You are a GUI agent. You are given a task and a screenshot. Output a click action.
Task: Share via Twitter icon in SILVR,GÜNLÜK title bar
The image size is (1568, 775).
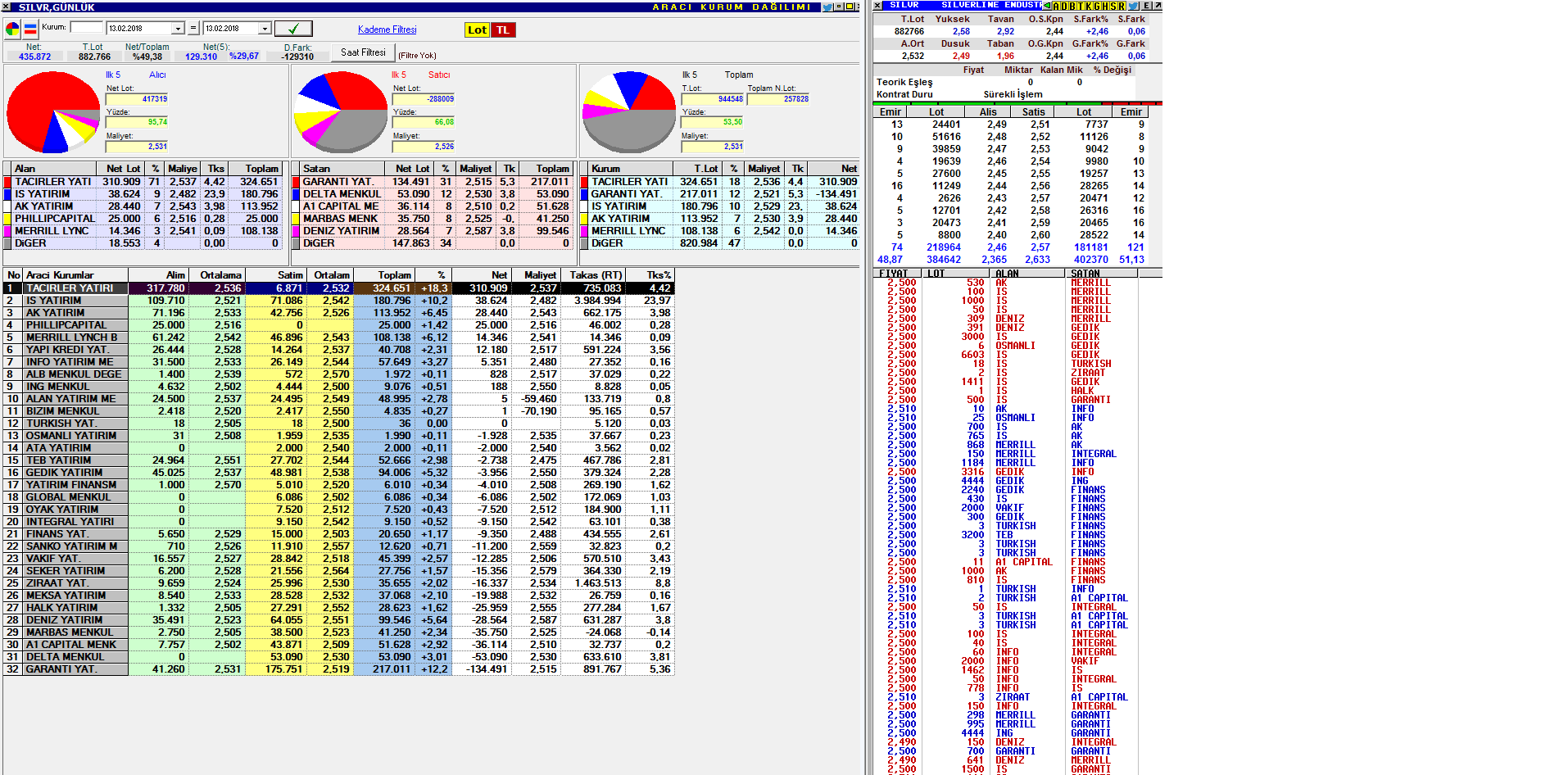[x=827, y=7]
